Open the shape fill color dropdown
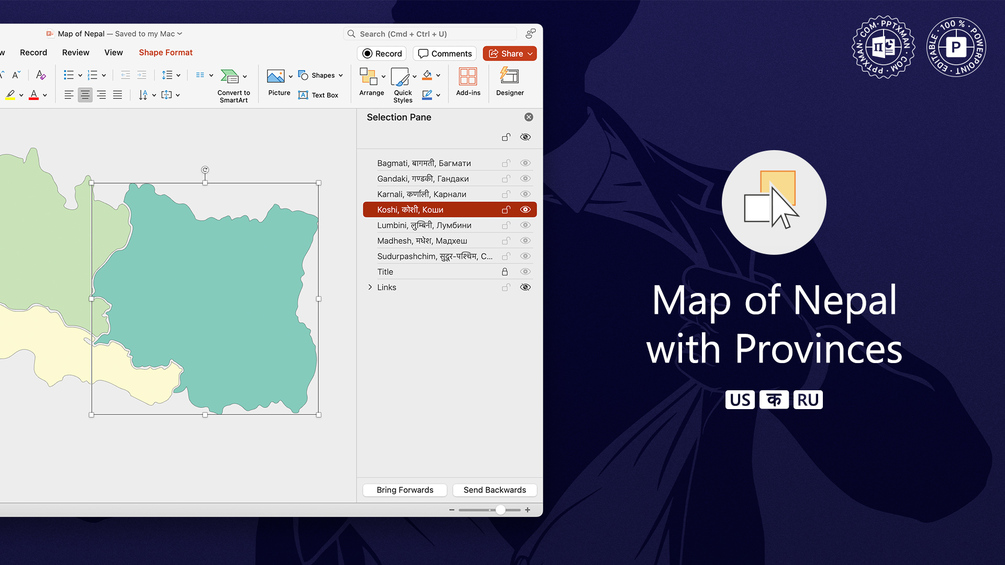Screen dimensions: 1005x565 (x=438, y=76)
